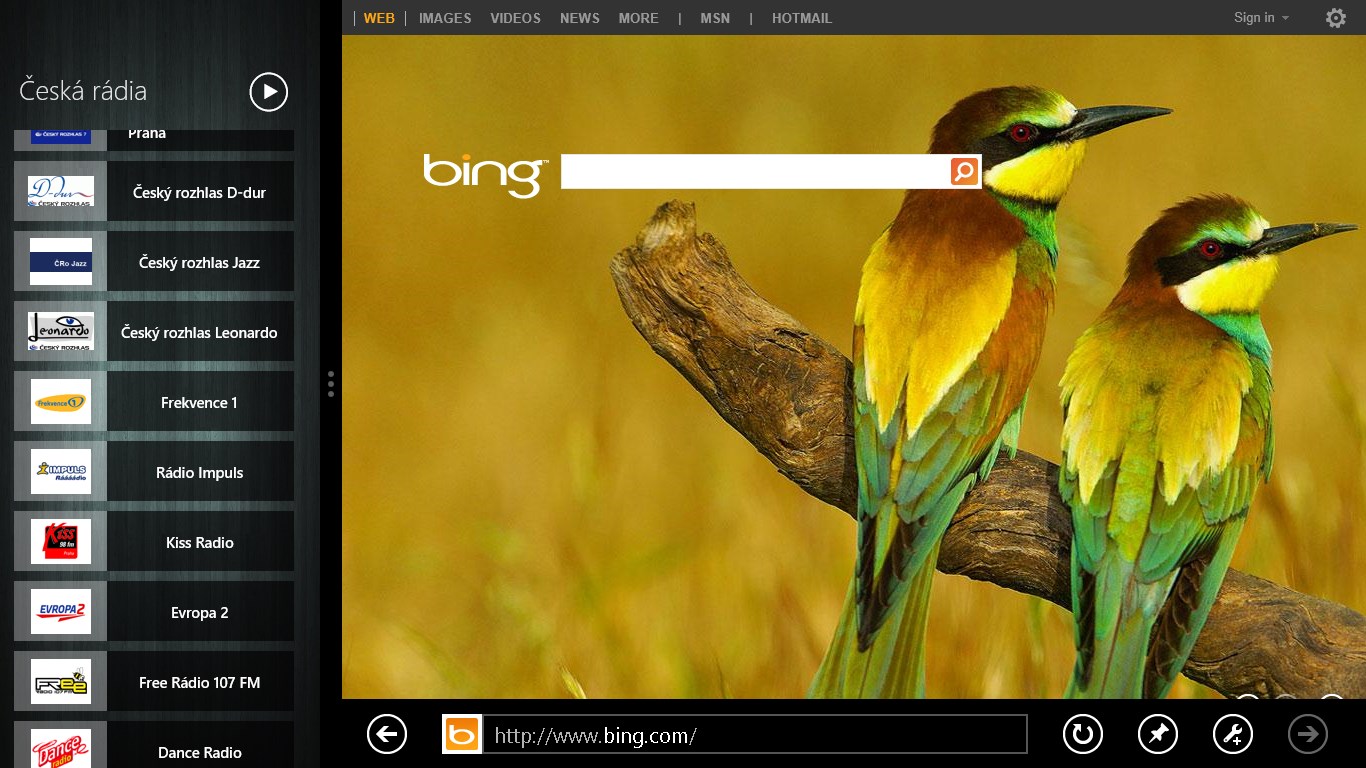Click the Rádio Impuls logo icon
Viewport: 1366px width, 768px height.
pyautogui.click(x=60, y=471)
